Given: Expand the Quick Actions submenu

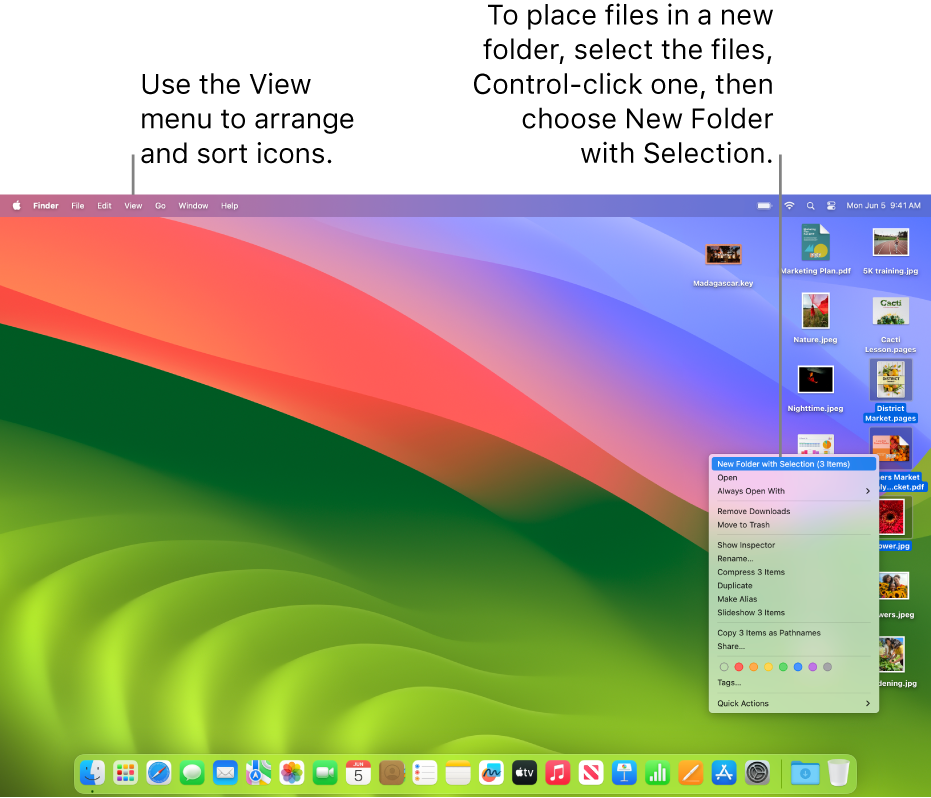Looking at the screenshot, I should (x=794, y=703).
